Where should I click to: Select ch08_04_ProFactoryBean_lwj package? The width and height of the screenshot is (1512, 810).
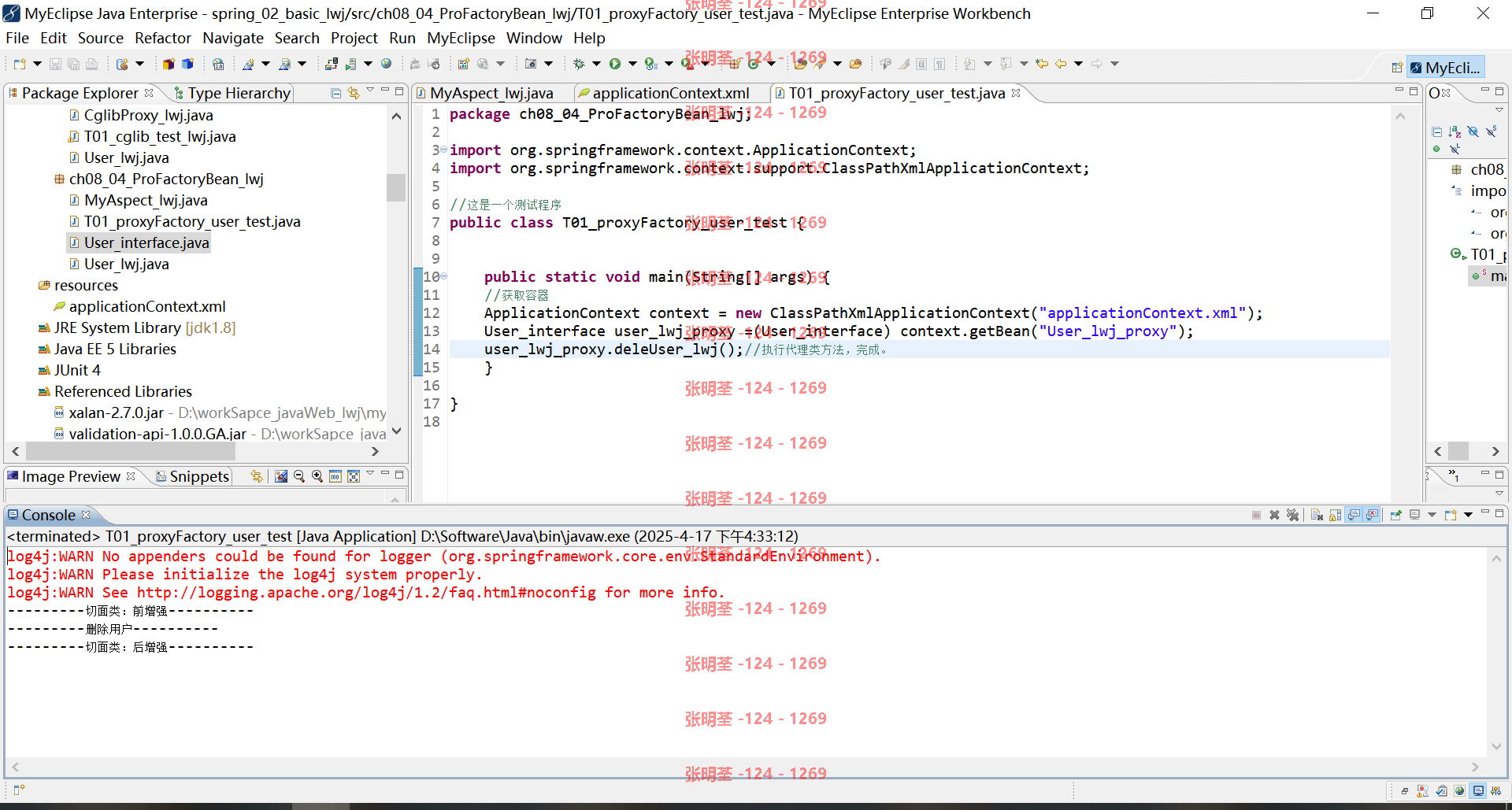pyautogui.click(x=166, y=179)
